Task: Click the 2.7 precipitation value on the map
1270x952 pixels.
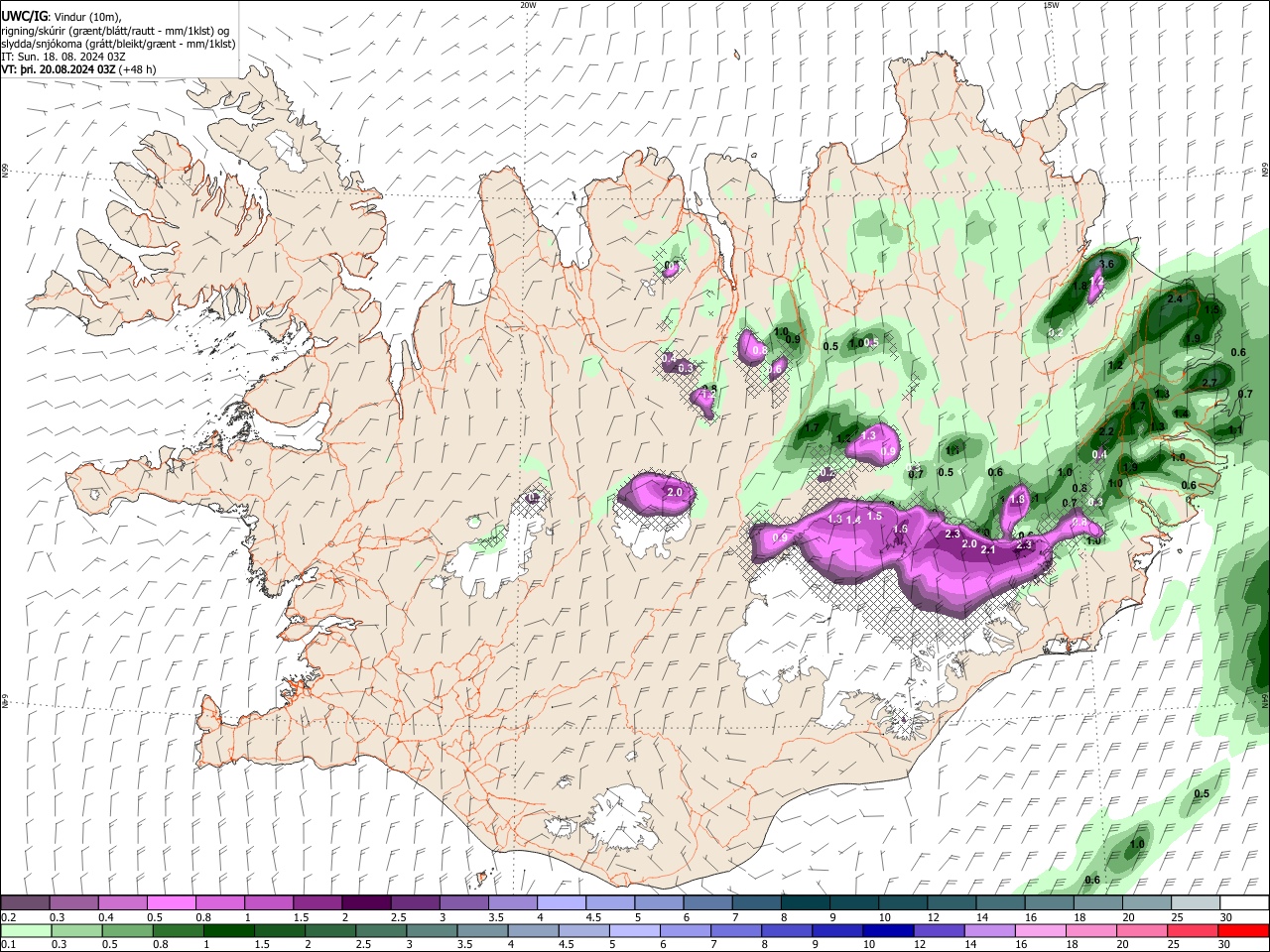Action: tap(1209, 383)
